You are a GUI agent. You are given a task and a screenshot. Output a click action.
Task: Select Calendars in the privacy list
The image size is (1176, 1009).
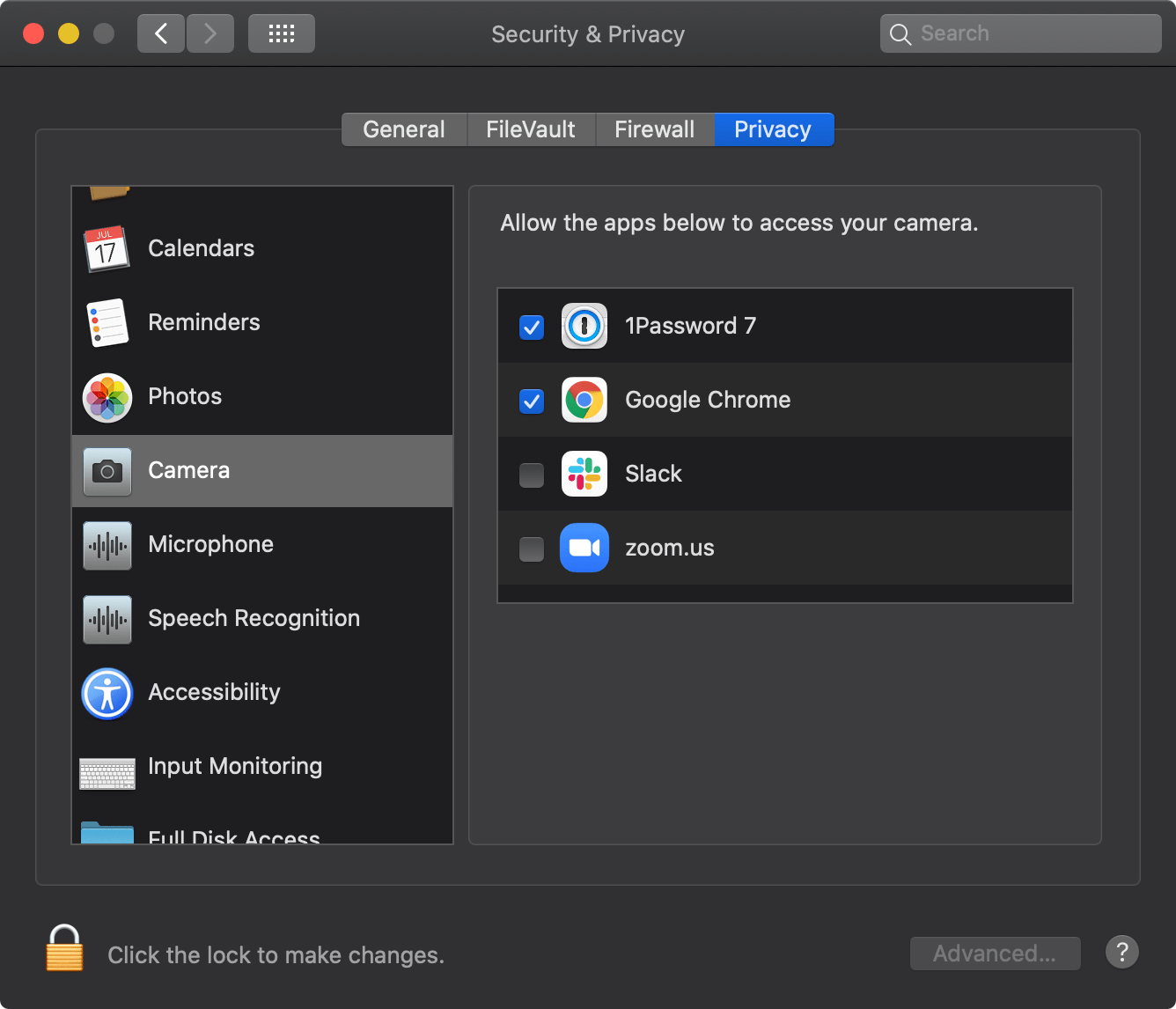click(262, 248)
